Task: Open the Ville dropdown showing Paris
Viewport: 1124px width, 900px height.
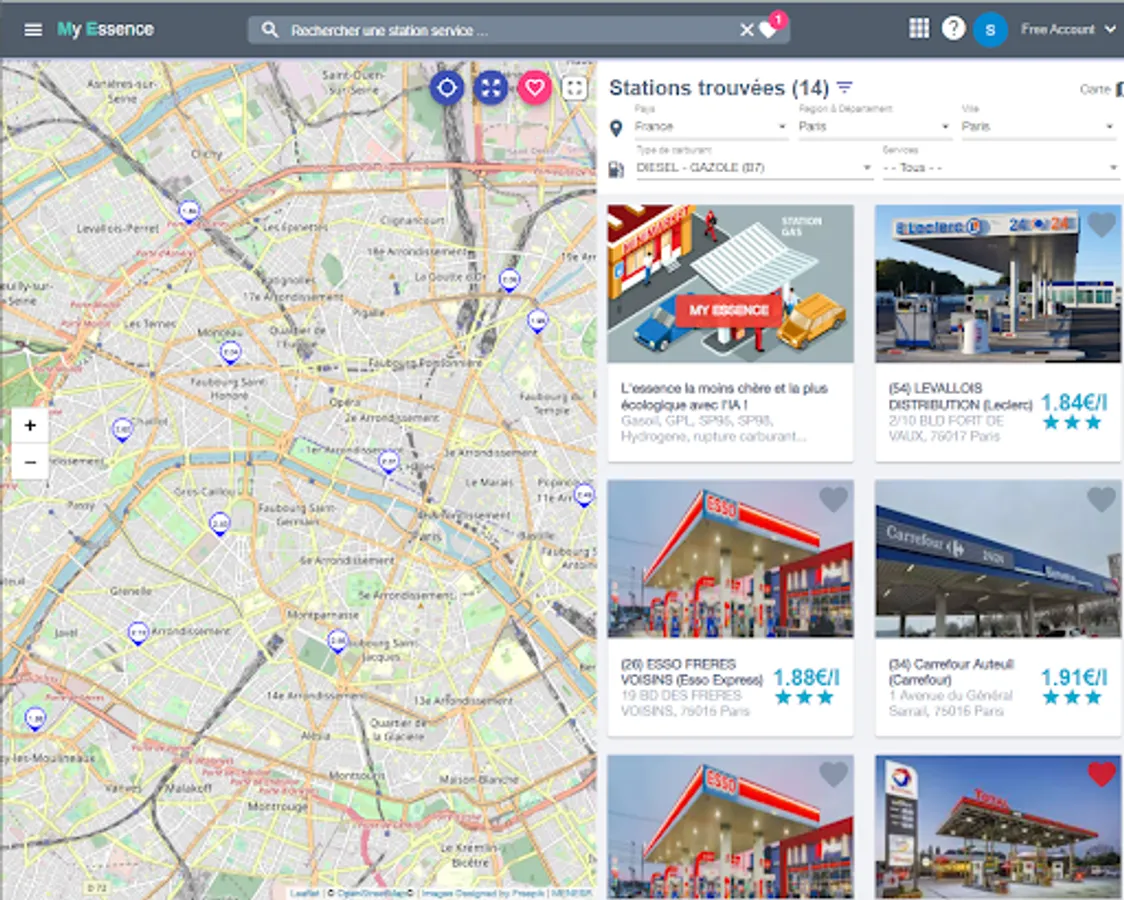Action: tap(1038, 126)
